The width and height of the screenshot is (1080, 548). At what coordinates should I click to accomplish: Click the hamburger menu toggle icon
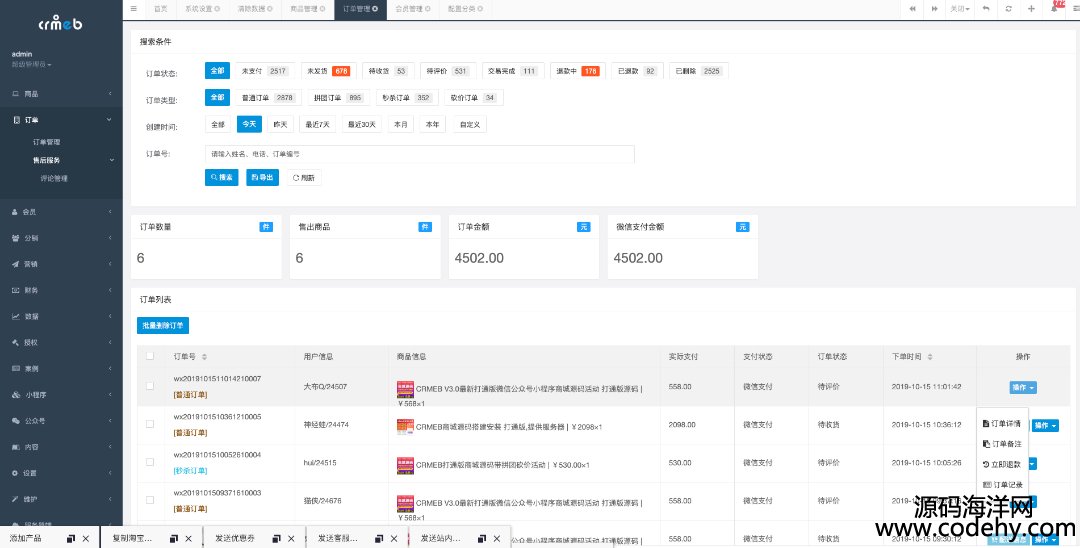[x=135, y=8]
